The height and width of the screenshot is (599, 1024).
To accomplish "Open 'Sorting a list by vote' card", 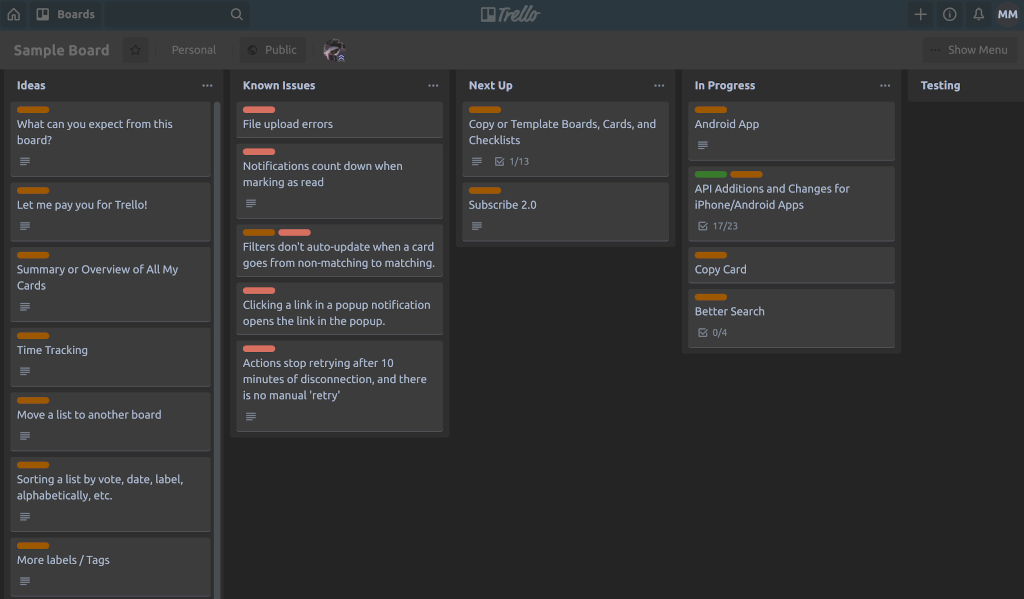I will (110, 494).
